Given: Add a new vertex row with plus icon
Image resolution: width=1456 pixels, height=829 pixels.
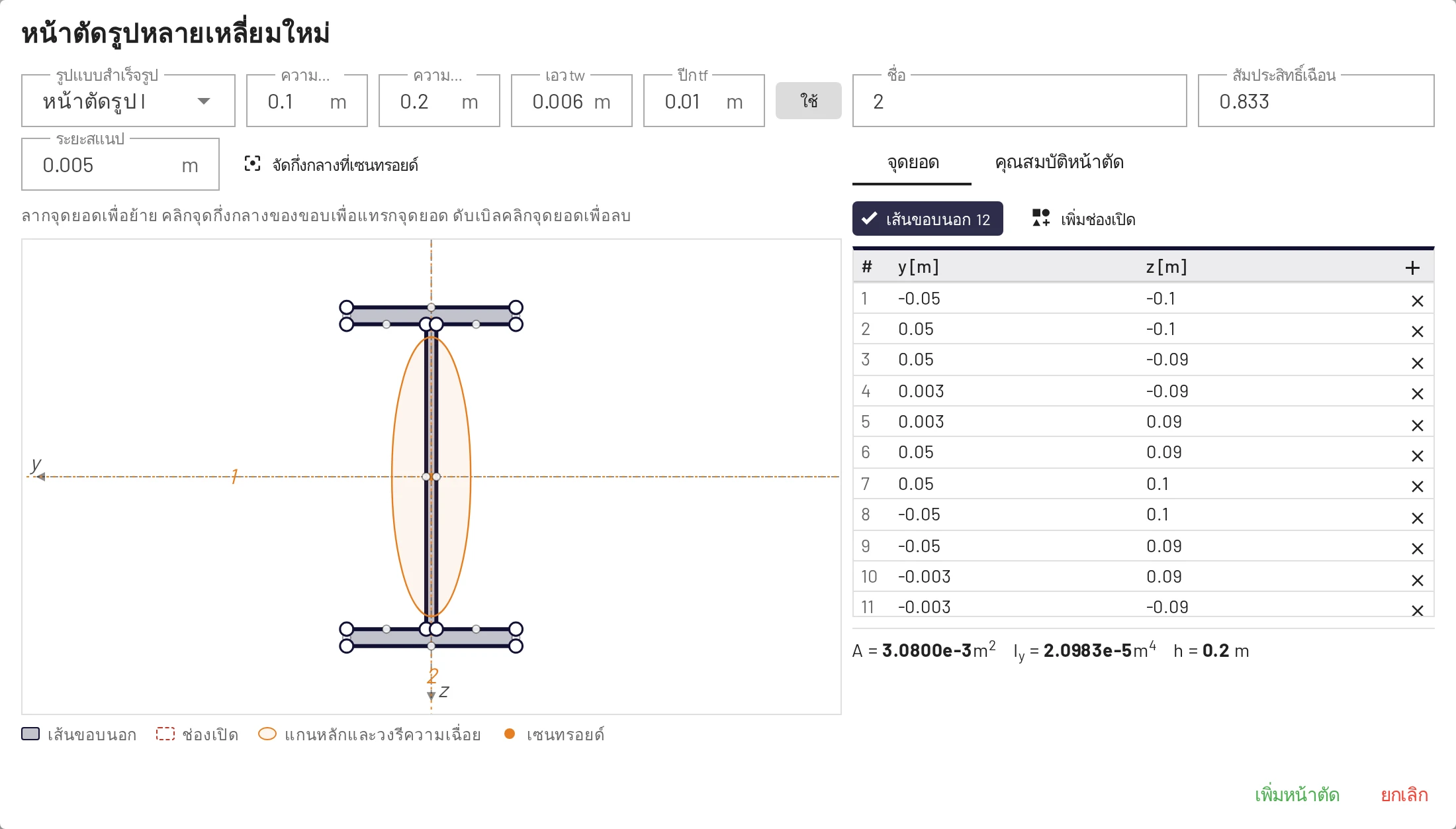Looking at the screenshot, I should [x=1412, y=268].
